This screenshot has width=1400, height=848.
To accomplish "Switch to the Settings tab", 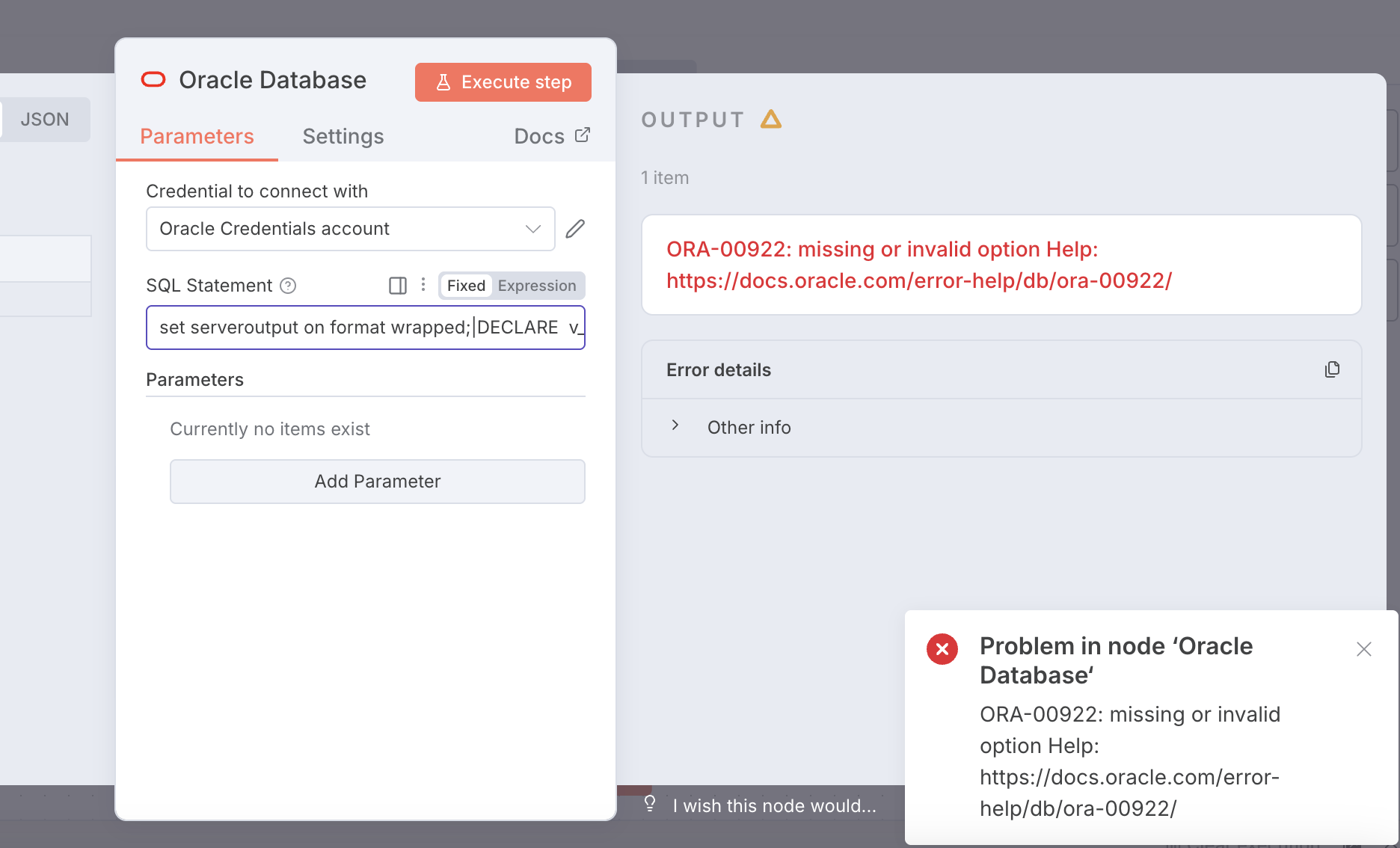I will point(343,136).
